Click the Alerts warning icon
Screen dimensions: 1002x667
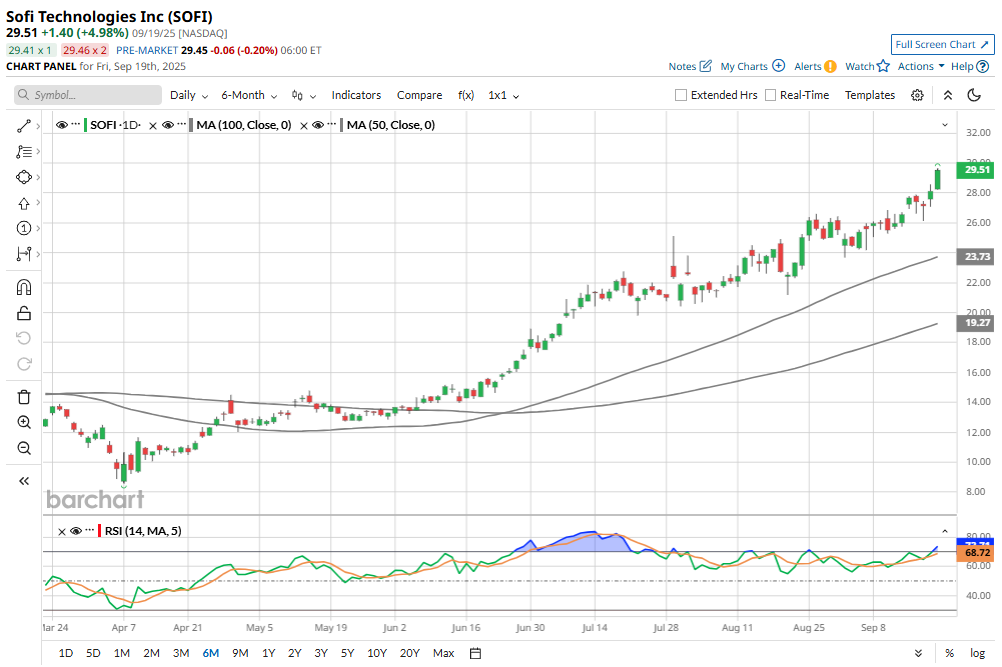pyautogui.click(x=830, y=66)
